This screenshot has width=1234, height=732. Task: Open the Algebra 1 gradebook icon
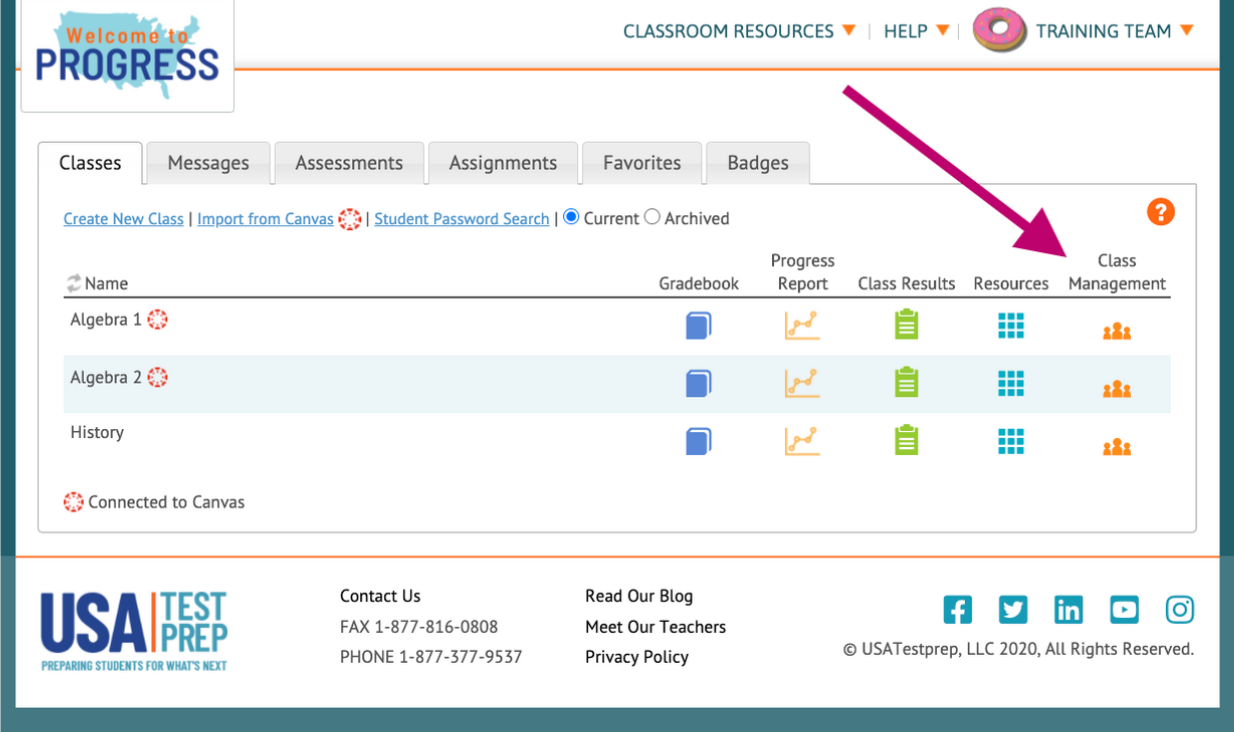click(x=698, y=325)
